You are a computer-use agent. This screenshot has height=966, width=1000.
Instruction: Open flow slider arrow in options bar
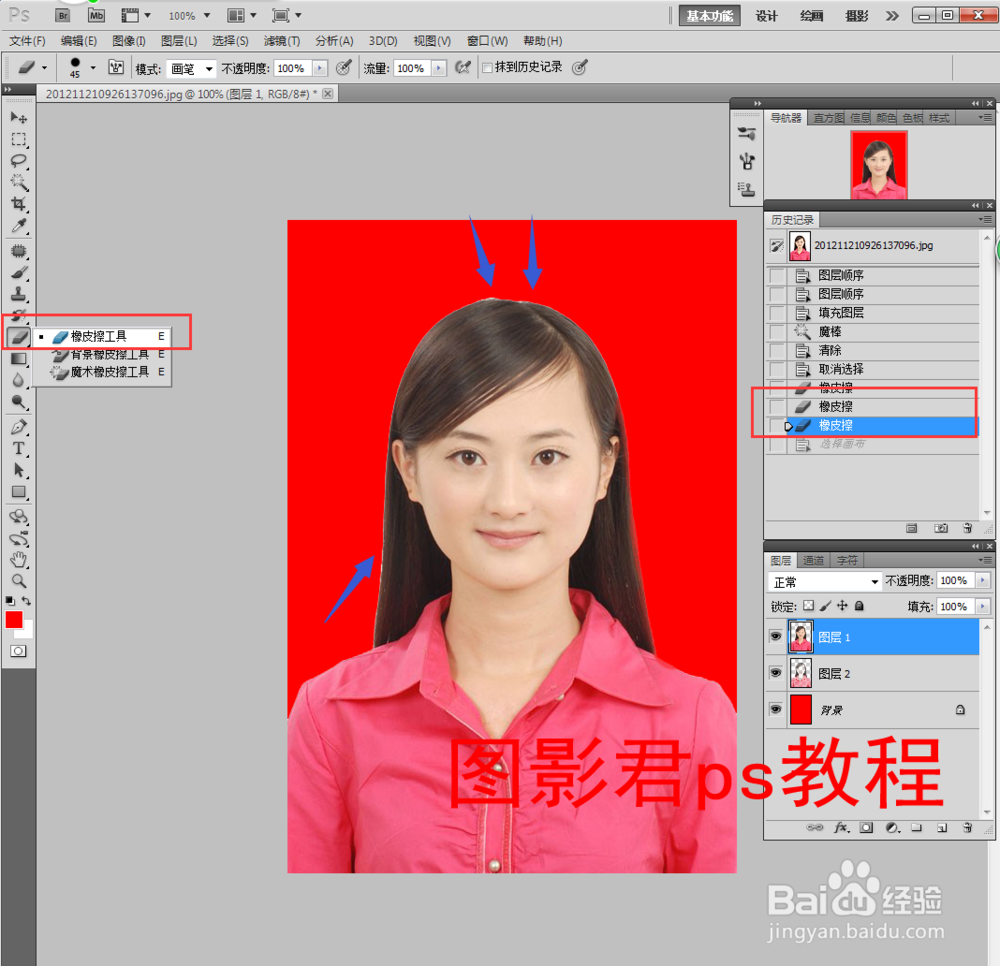coord(439,68)
